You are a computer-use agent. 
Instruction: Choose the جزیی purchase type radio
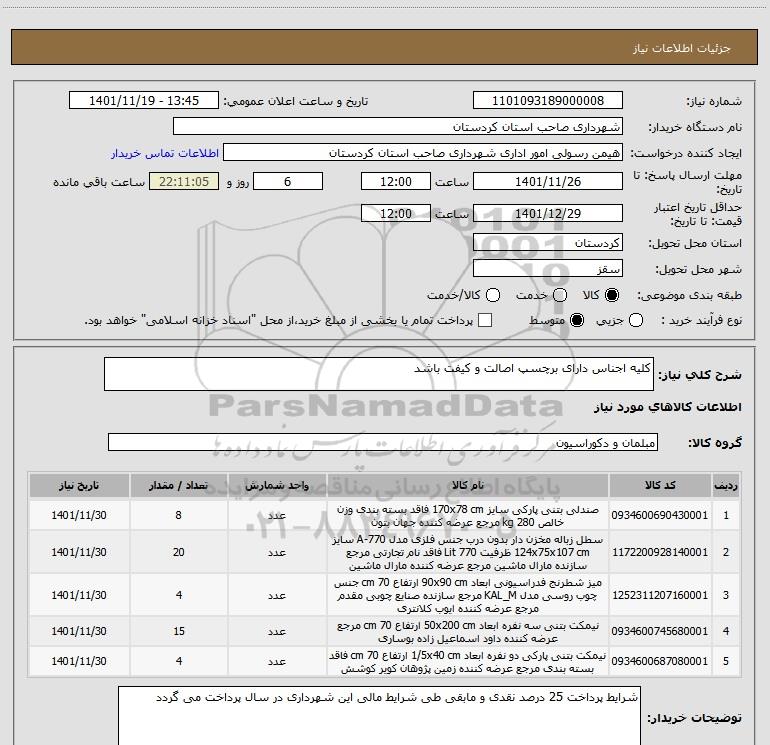(x=636, y=320)
